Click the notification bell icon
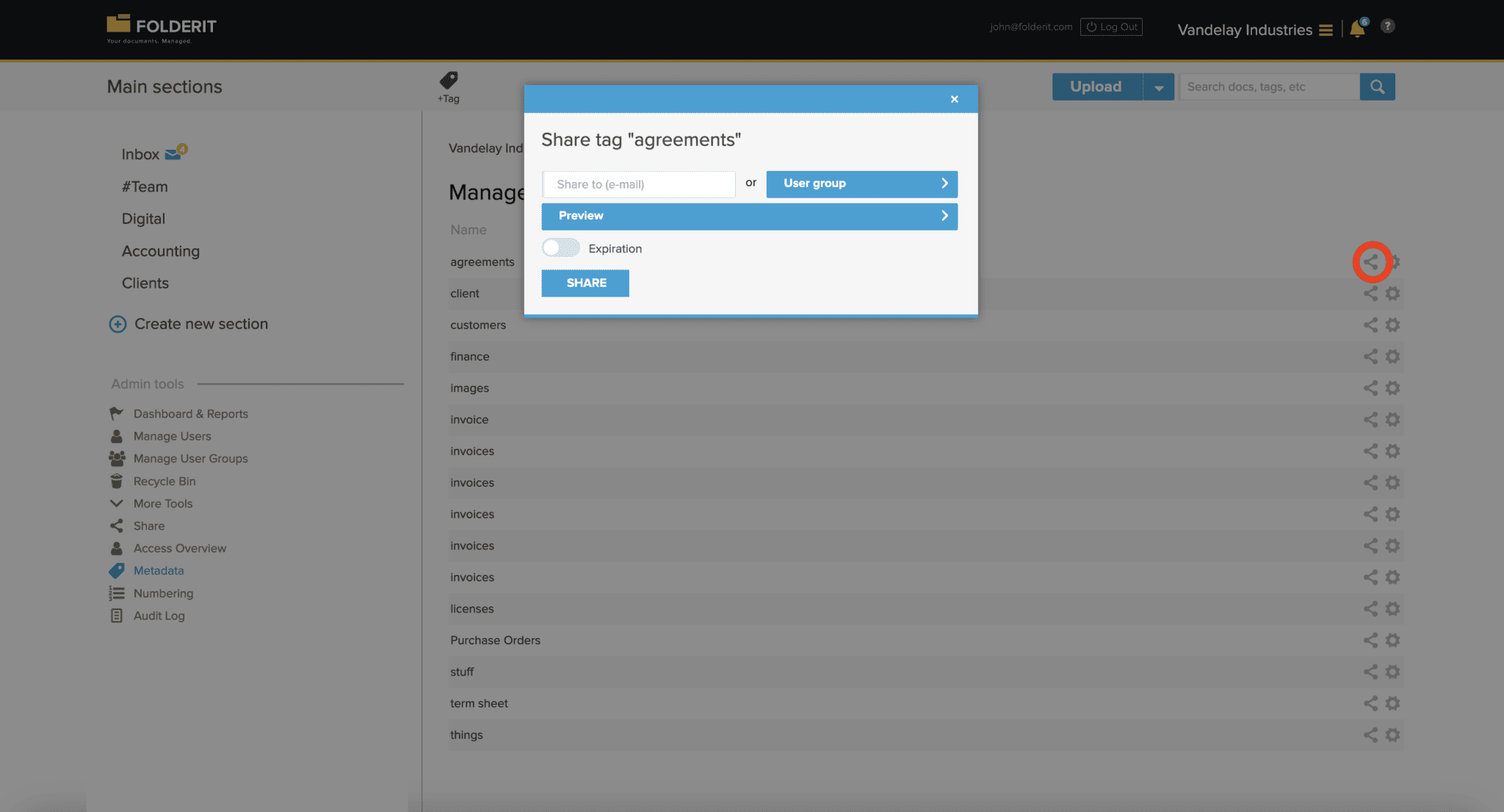Viewport: 1504px width, 812px height. [x=1357, y=28]
